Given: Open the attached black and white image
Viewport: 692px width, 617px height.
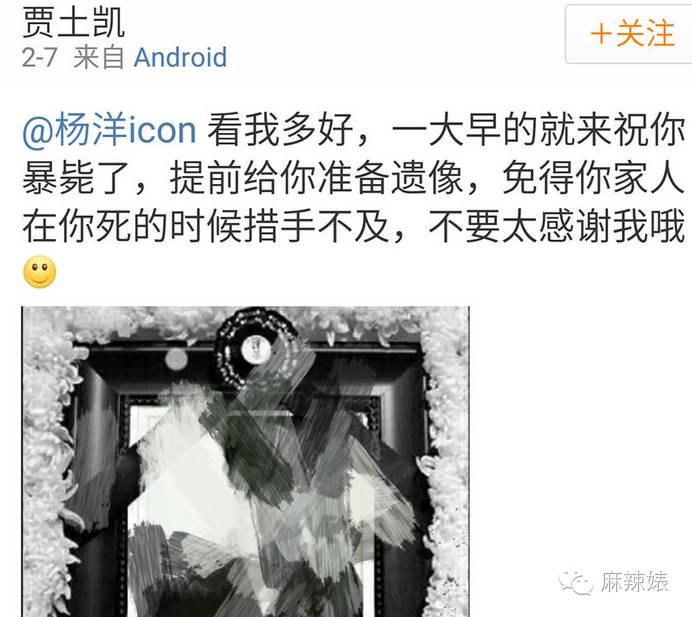Looking at the screenshot, I should 245,461.
